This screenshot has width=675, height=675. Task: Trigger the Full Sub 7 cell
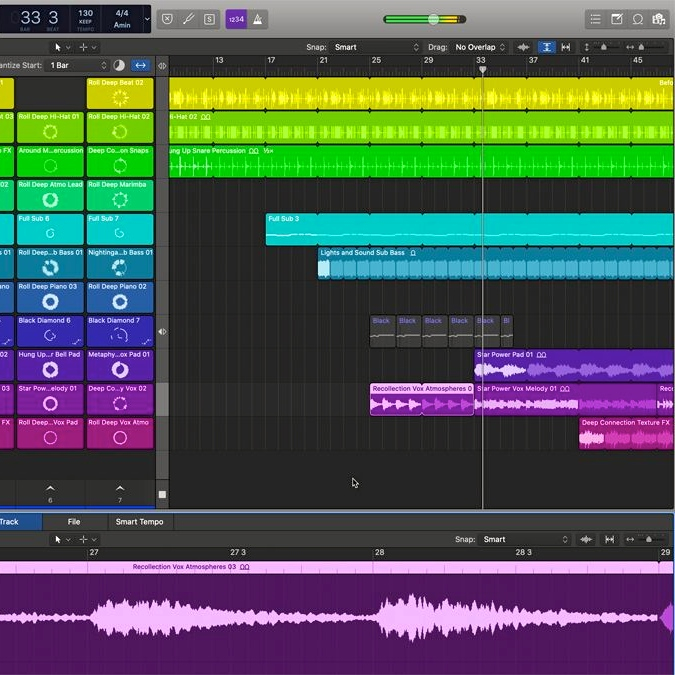(120, 229)
